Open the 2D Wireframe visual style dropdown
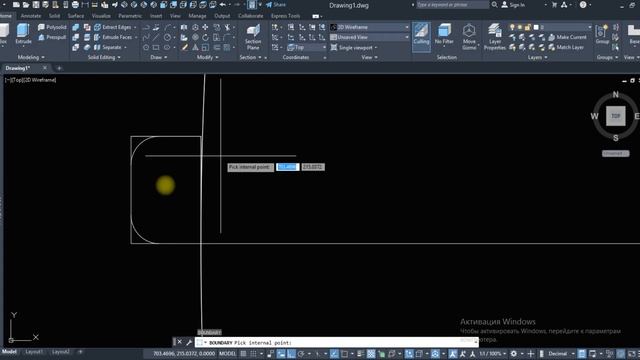The image size is (640, 360). 369,27
